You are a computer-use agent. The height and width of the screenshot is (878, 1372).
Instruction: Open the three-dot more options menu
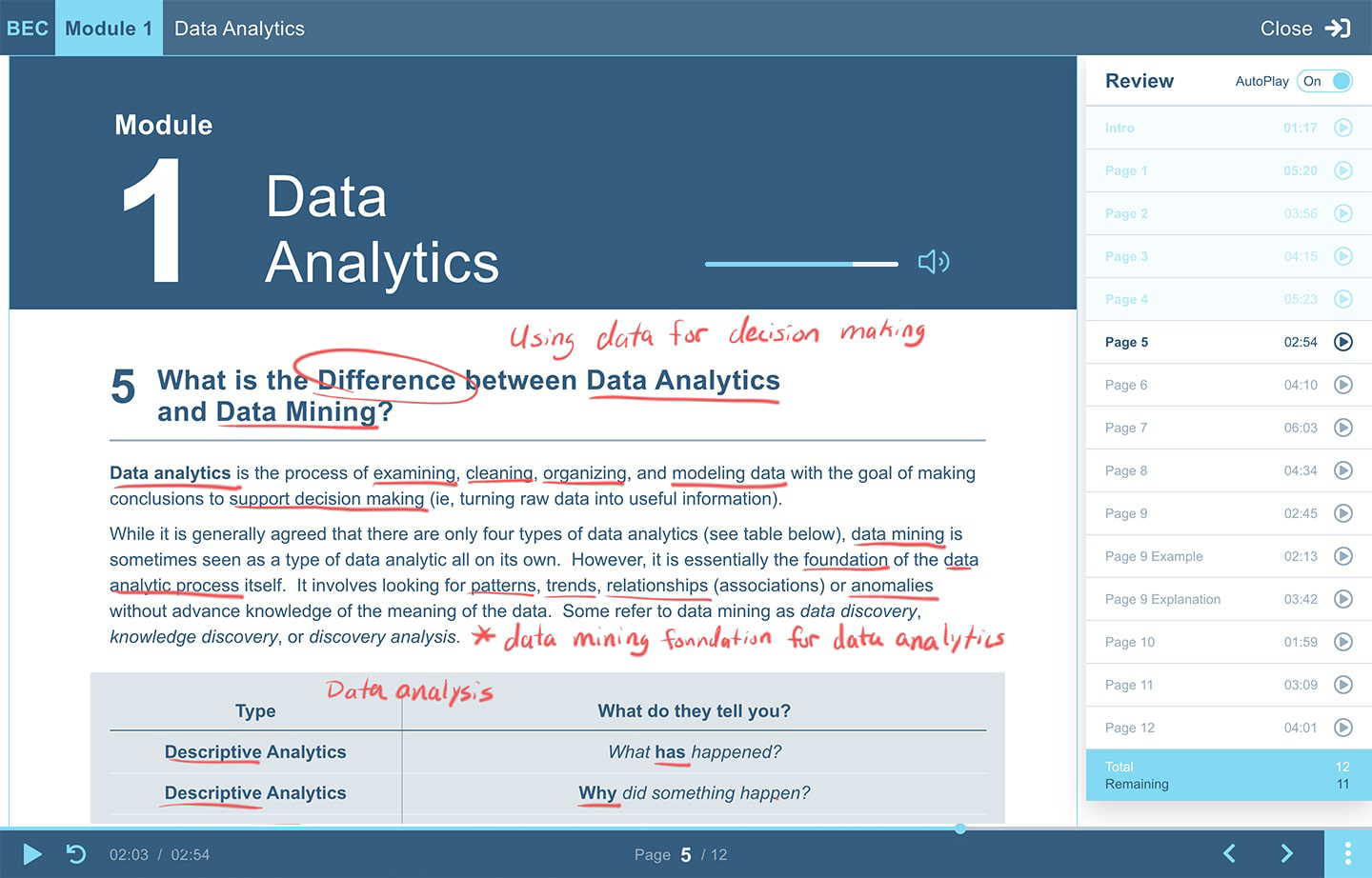point(1347,853)
